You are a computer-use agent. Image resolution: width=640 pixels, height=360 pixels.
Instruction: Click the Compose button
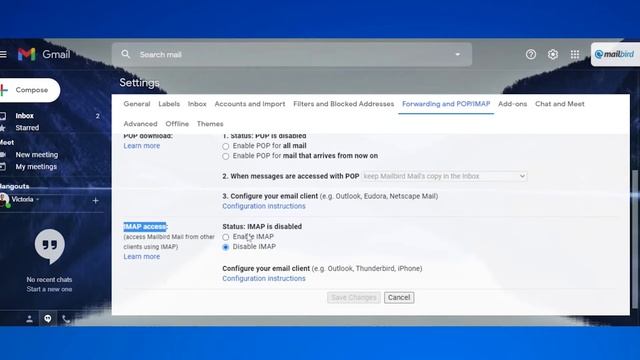point(29,90)
